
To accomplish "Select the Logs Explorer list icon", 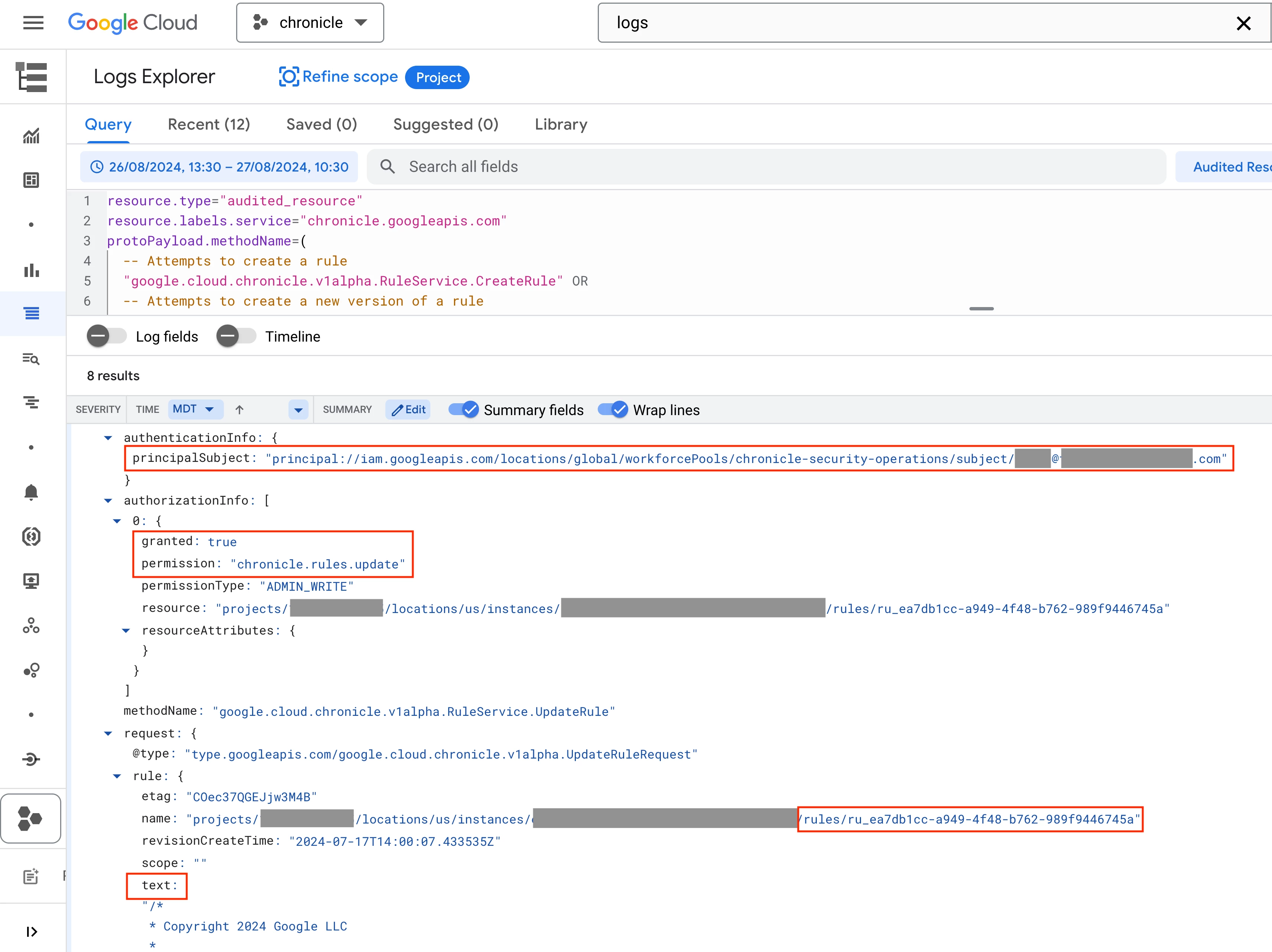I will coord(32,313).
